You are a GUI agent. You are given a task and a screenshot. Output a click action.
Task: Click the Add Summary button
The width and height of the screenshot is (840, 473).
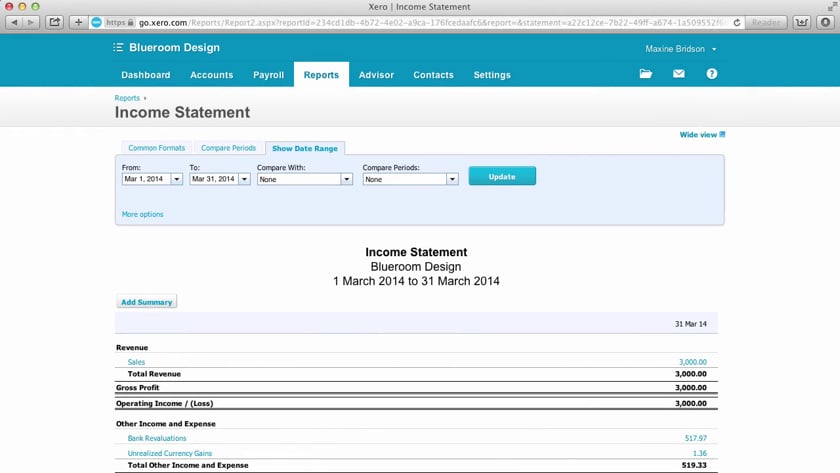146,302
